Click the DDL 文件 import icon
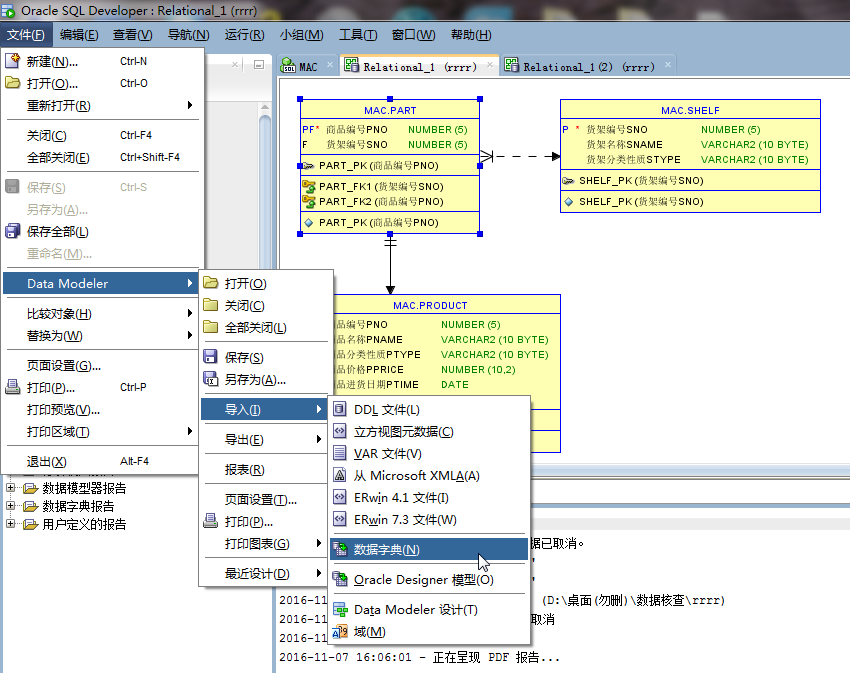The height and width of the screenshot is (673, 850). coord(340,409)
